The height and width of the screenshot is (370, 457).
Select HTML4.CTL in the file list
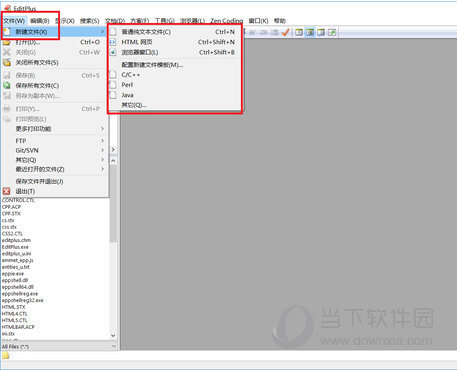click(15, 314)
